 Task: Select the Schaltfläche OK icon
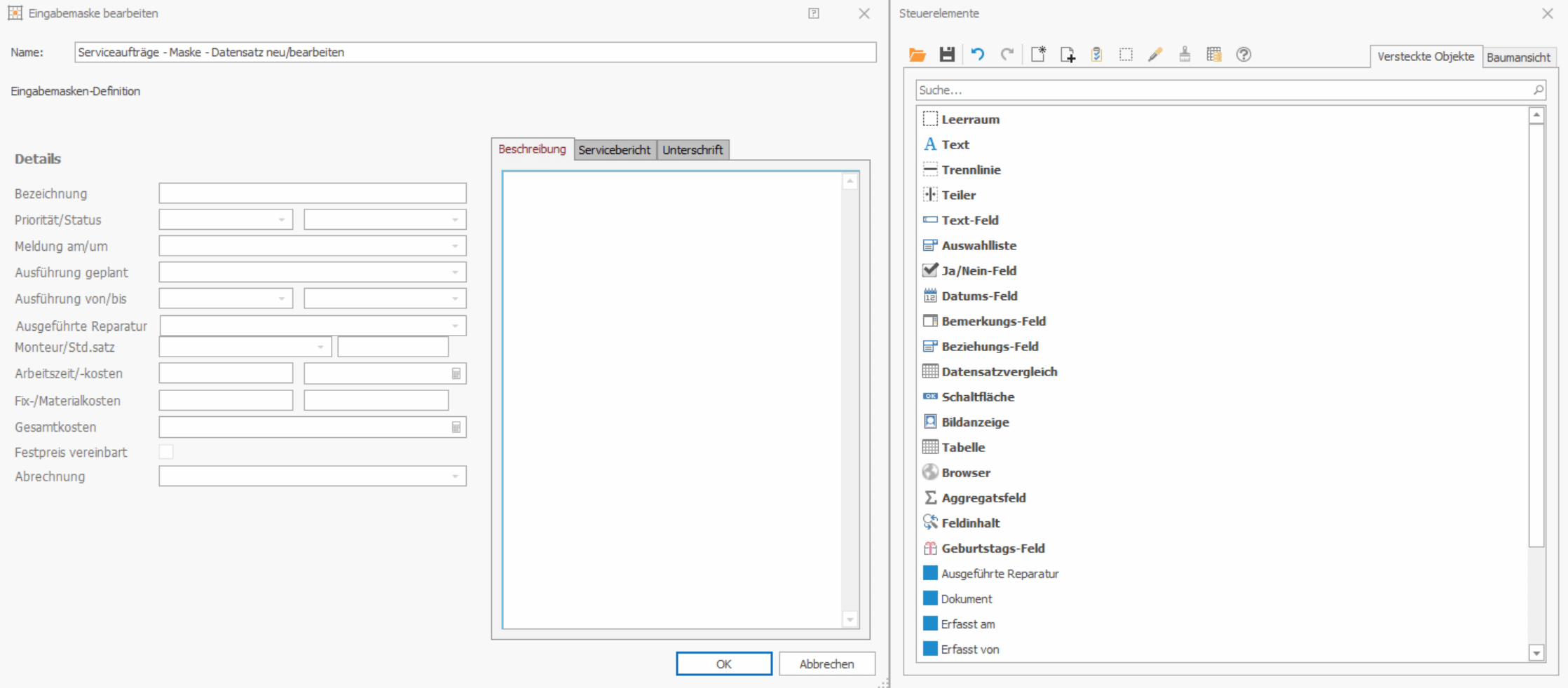pos(930,397)
